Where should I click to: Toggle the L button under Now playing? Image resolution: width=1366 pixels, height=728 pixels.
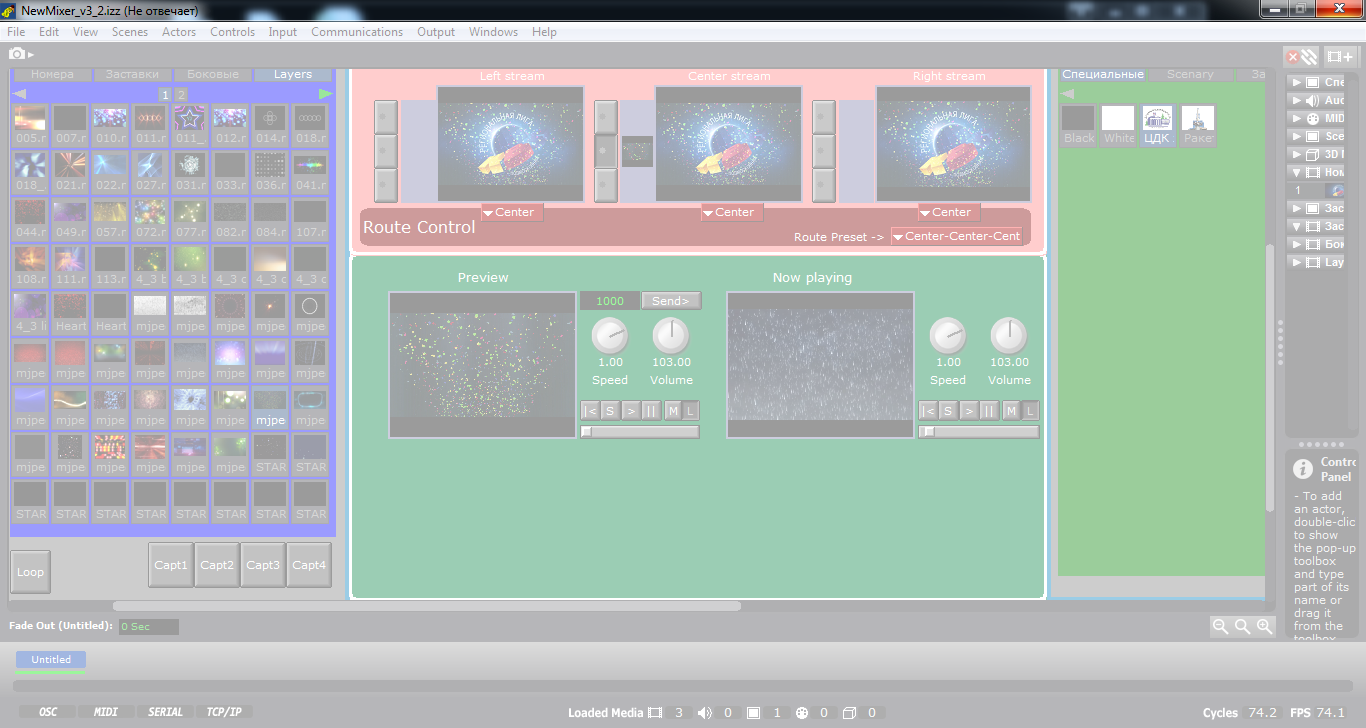(1030, 411)
